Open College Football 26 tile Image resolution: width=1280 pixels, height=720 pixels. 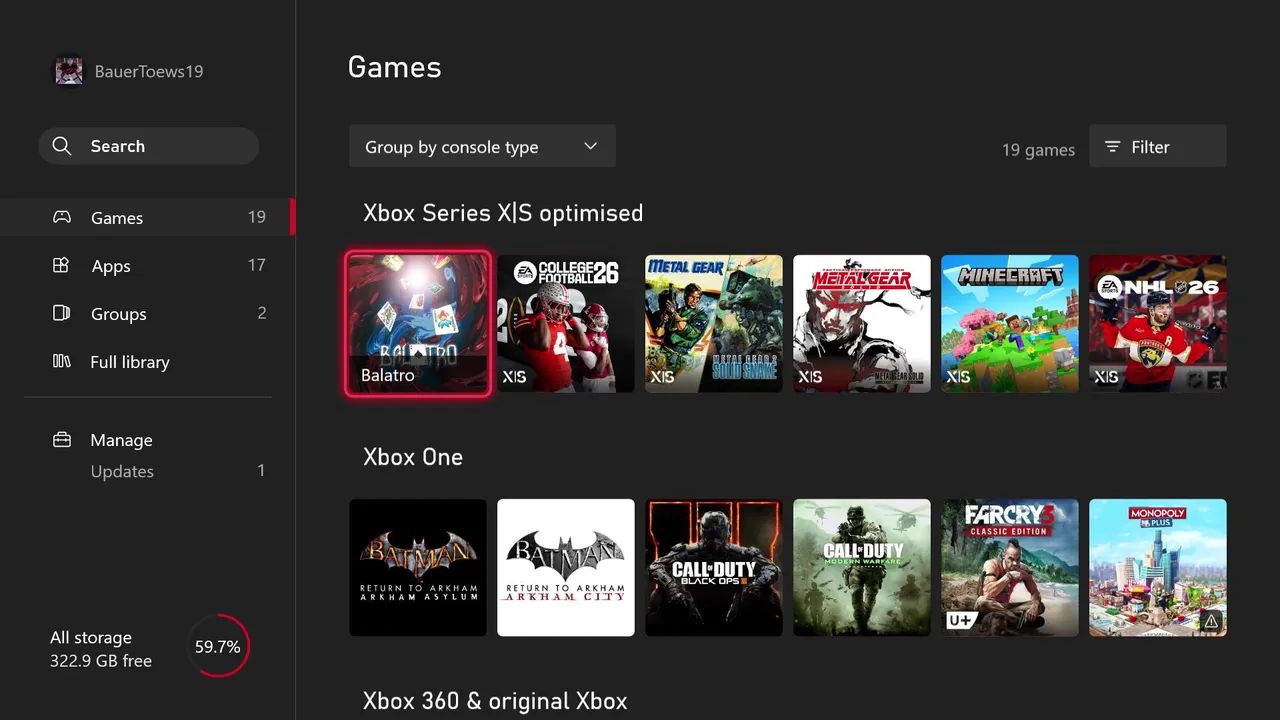(x=566, y=323)
